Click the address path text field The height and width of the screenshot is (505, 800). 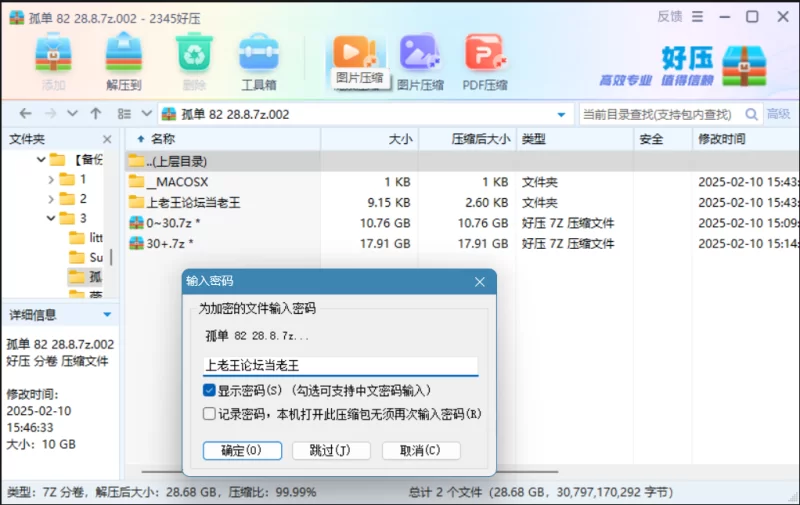366,114
